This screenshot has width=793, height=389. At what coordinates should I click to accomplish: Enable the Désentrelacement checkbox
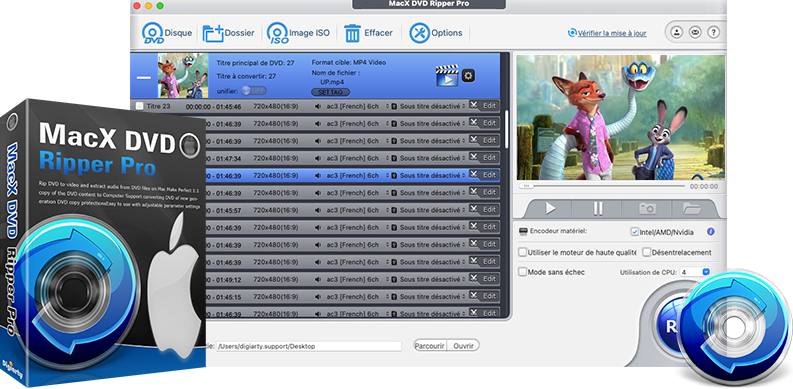point(646,252)
